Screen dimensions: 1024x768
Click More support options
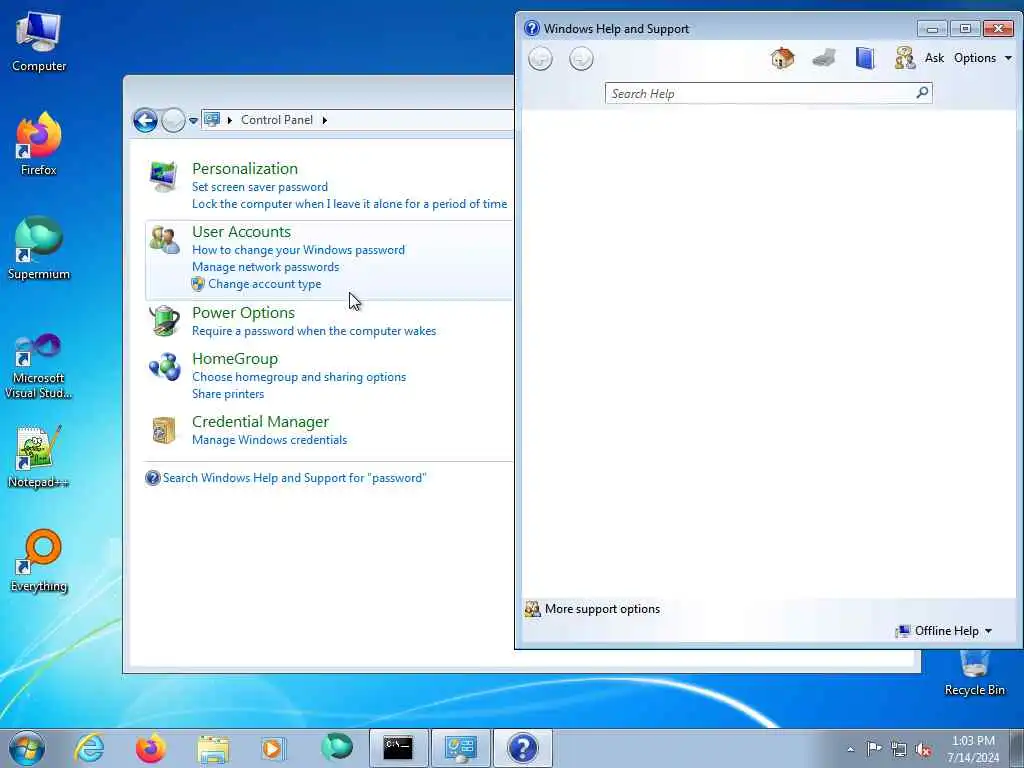tap(602, 609)
